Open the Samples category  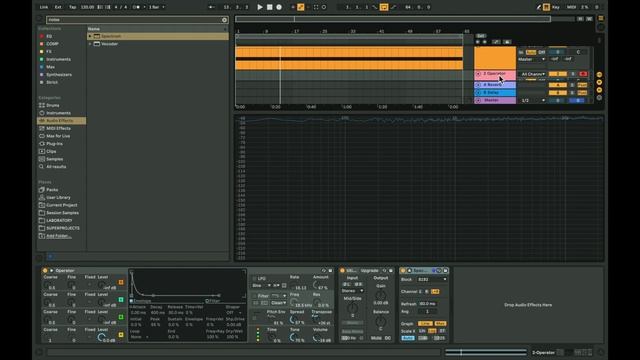coord(54,159)
